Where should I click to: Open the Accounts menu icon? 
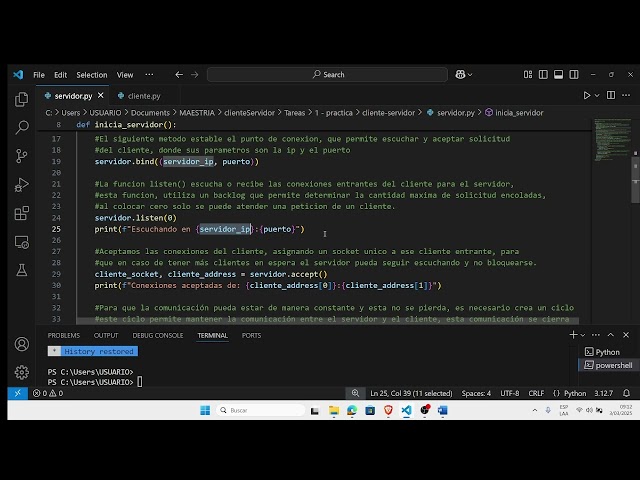[x=21, y=344]
